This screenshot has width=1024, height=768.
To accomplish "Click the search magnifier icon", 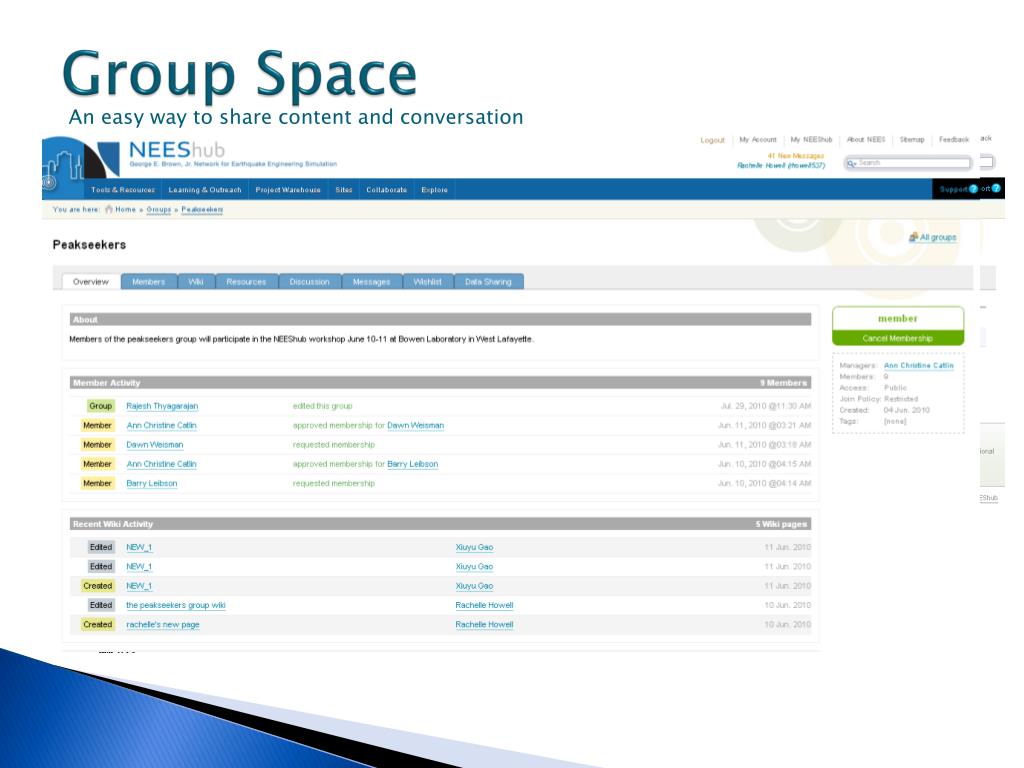I will pos(852,163).
